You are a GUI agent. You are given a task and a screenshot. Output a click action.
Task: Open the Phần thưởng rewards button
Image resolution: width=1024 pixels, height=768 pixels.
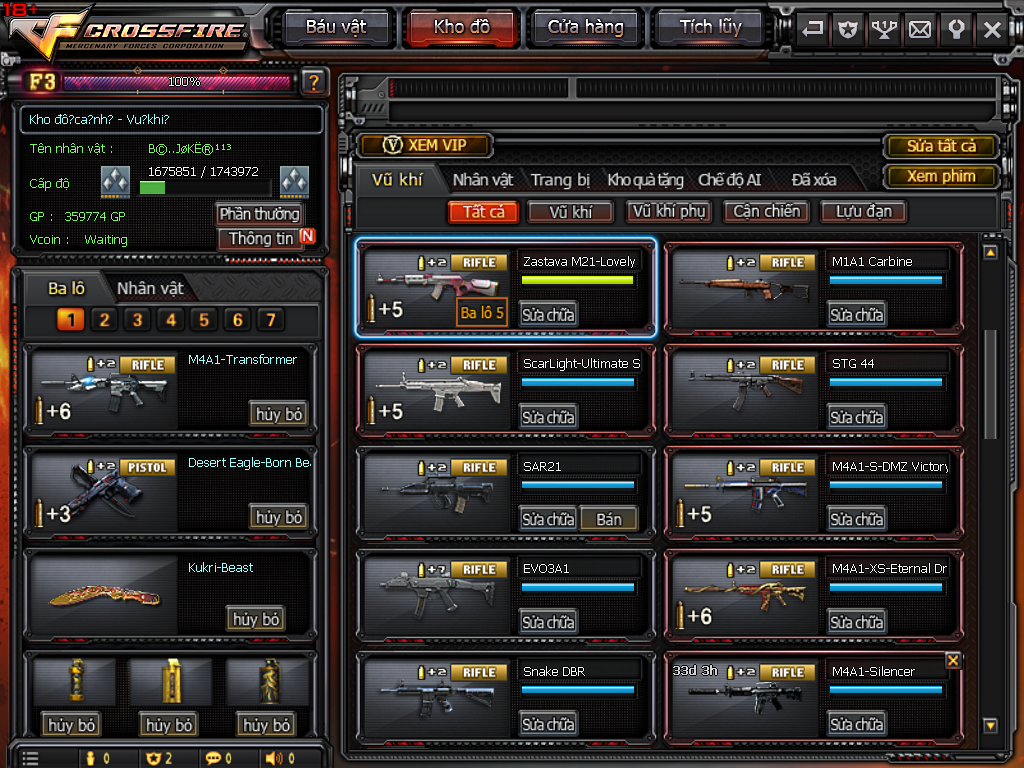coord(259,214)
